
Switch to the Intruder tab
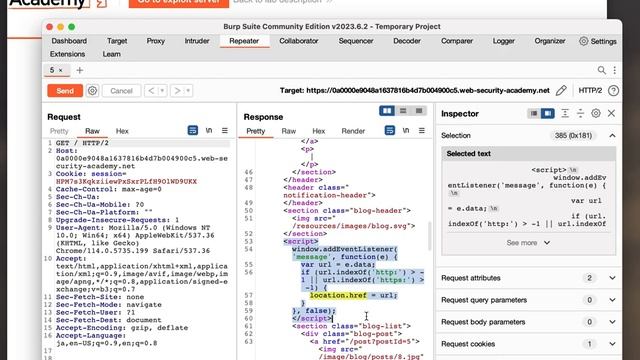[x=197, y=41]
